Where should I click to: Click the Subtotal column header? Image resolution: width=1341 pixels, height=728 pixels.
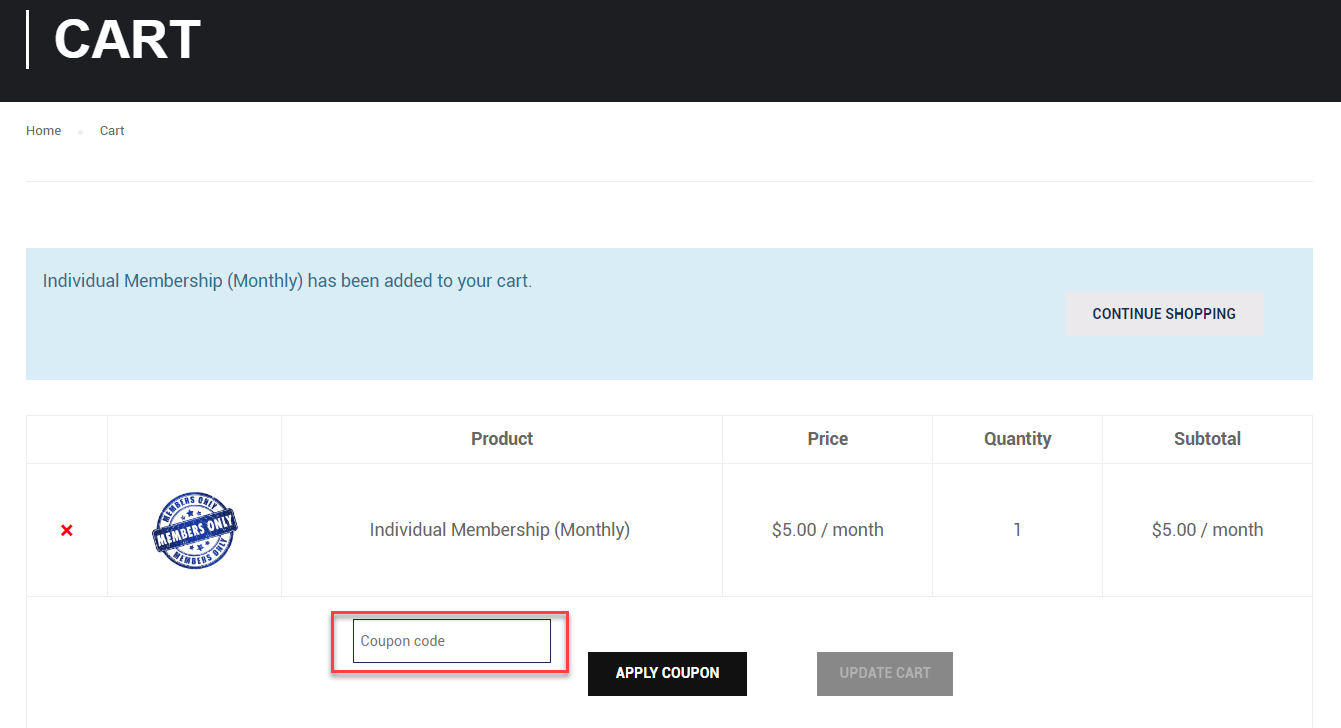[1207, 439]
